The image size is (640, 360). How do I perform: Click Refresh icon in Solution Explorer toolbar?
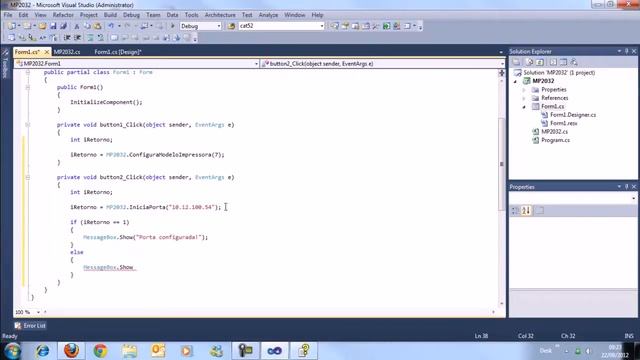pyautogui.click(x=540, y=62)
